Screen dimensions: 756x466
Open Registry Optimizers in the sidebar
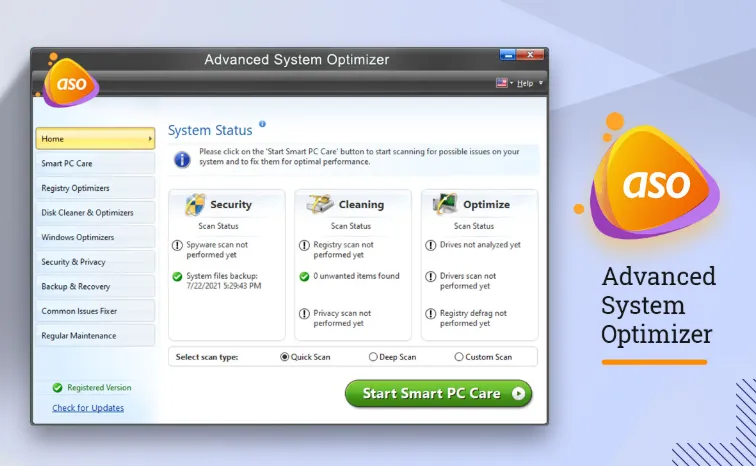95,188
